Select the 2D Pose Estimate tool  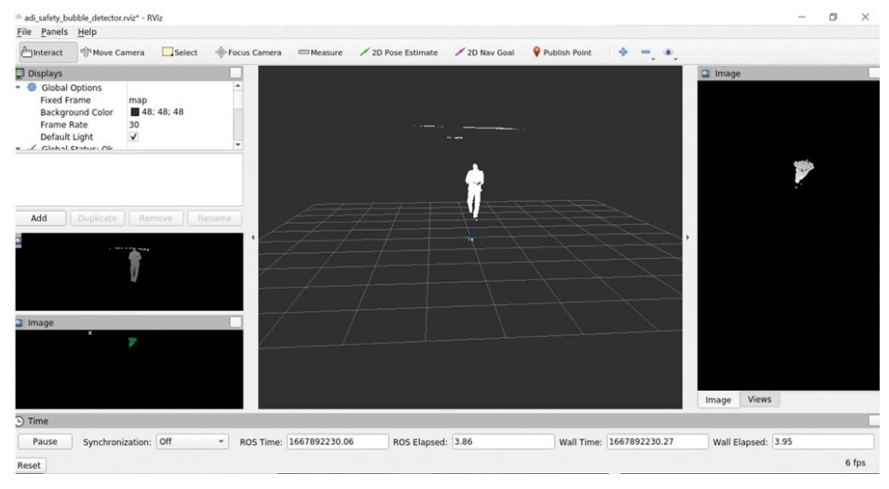click(397, 52)
